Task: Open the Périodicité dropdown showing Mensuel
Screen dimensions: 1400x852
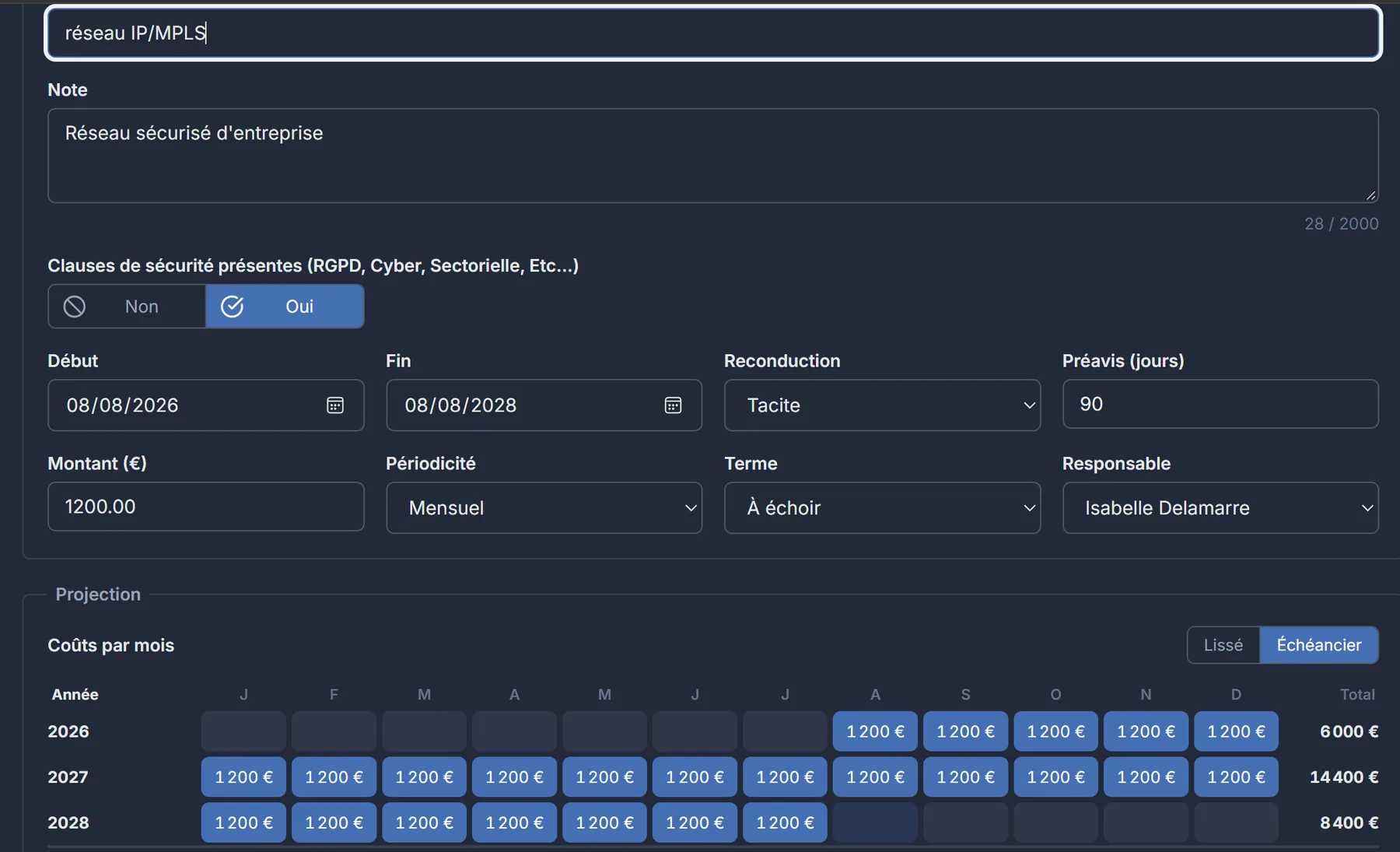Action: coord(544,508)
